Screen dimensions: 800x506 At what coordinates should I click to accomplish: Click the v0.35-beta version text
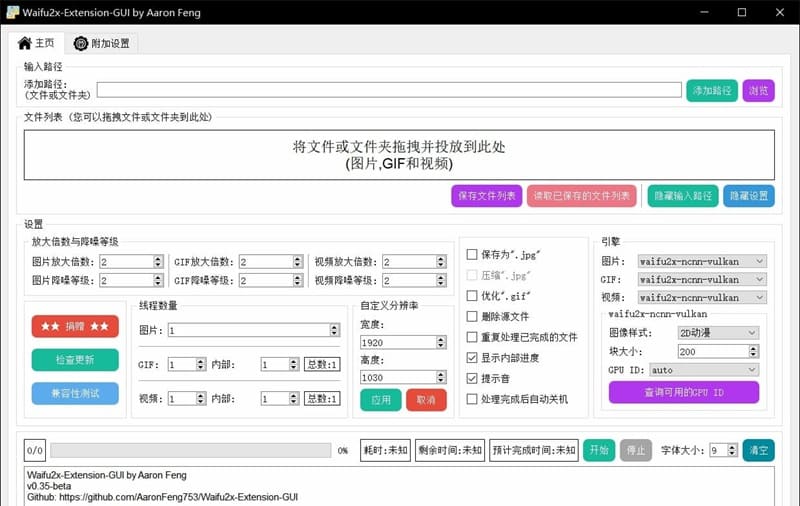[x=49, y=486]
